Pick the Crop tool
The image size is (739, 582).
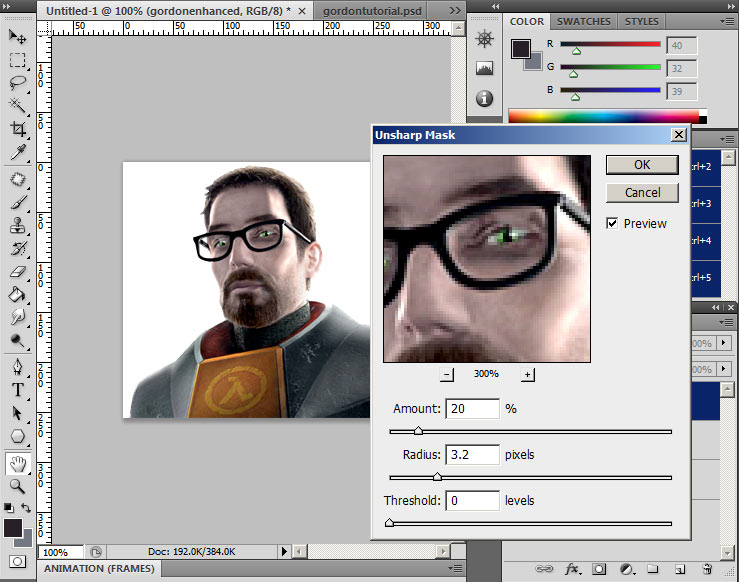[17, 129]
